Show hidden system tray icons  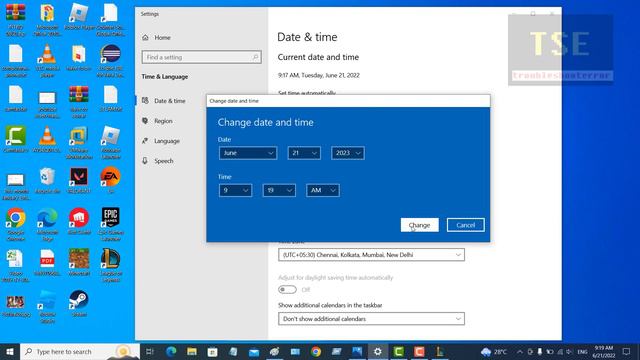pyautogui.click(x=520, y=351)
